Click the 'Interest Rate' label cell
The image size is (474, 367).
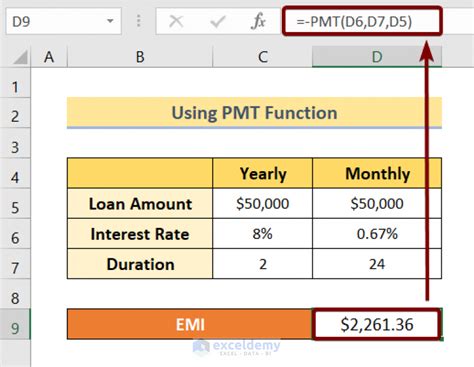click(x=140, y=234)
